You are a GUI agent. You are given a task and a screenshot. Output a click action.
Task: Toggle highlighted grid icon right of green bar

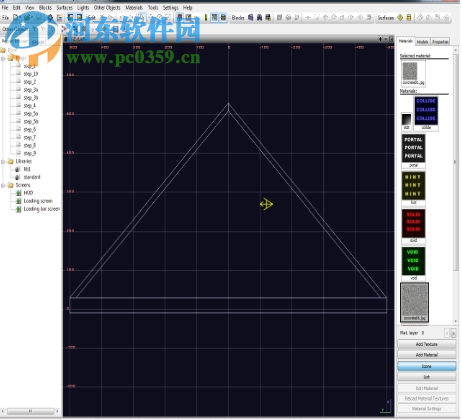(x=214, y=17)
